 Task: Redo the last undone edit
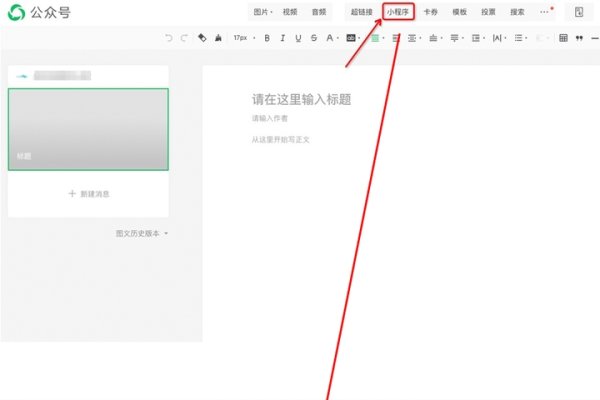click(x=184, y=38)
